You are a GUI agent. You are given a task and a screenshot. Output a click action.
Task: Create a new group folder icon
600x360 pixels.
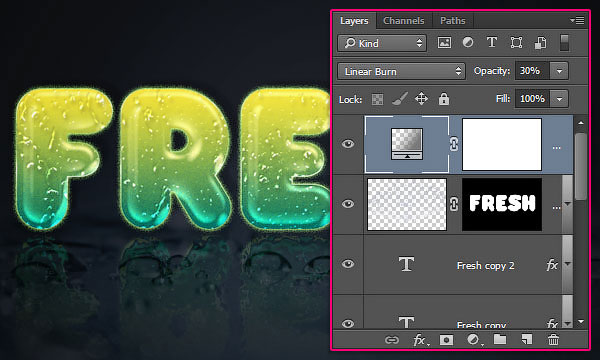(x=500, y=339)
